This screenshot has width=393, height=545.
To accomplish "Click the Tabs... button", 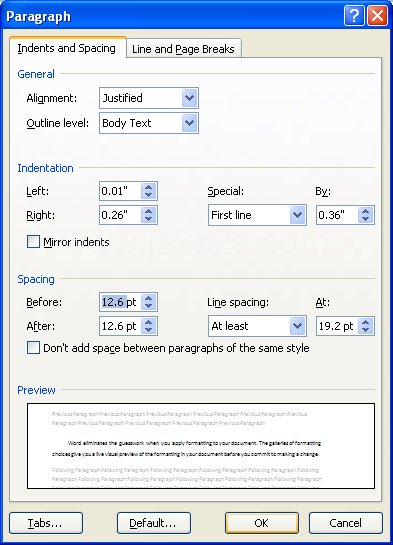I will [46, 523].
